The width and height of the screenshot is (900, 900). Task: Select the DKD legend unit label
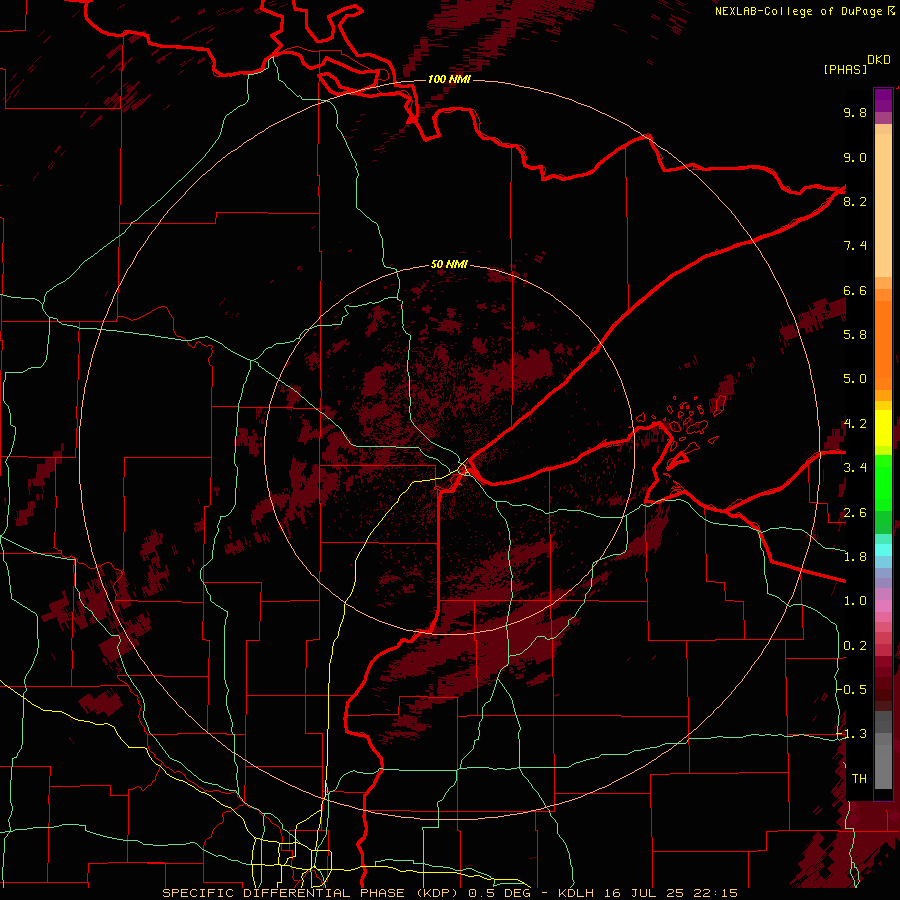879,60
